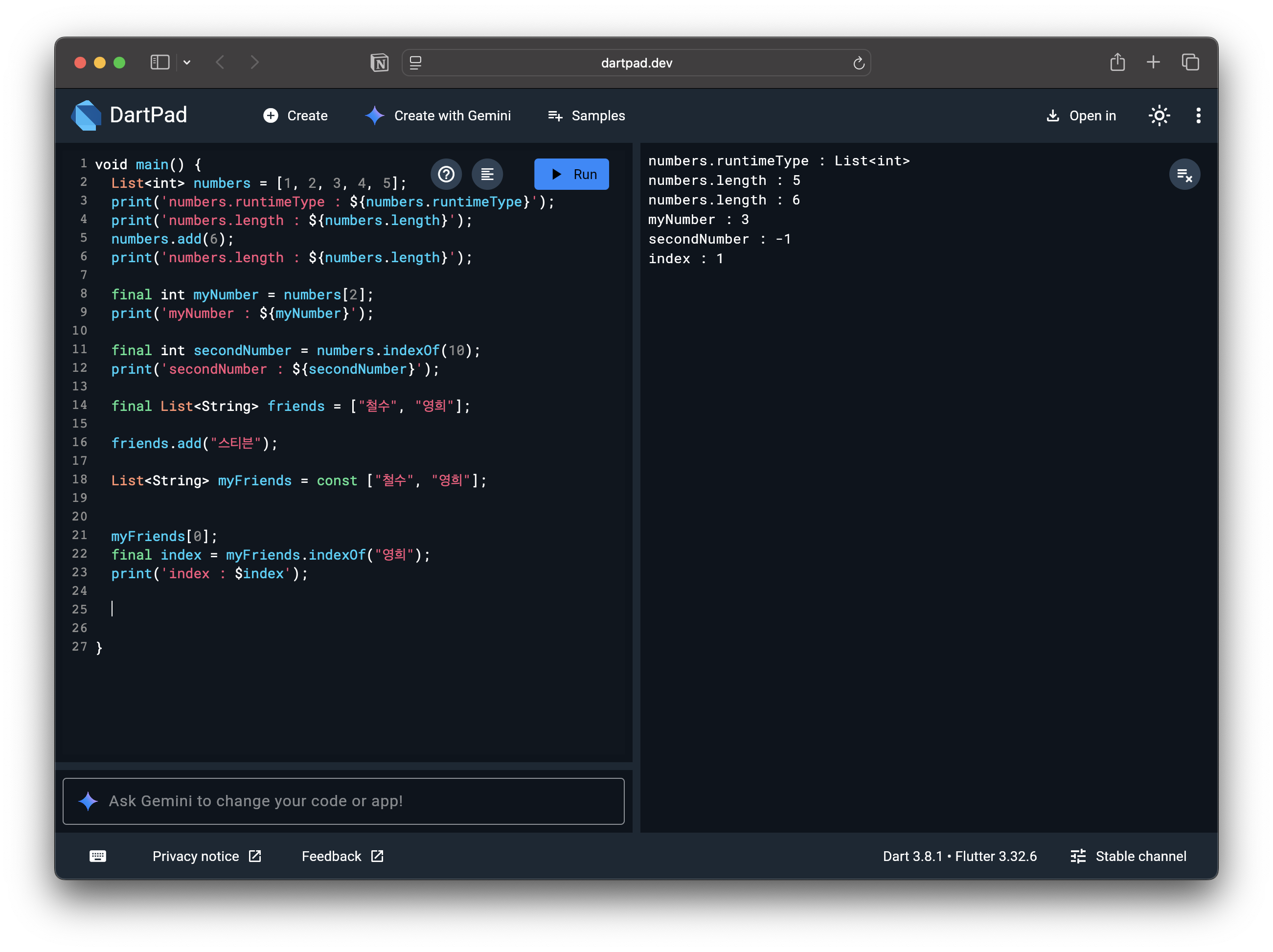
Task: Expand the sidebar dropdown chevron
Action: (187, 62)
